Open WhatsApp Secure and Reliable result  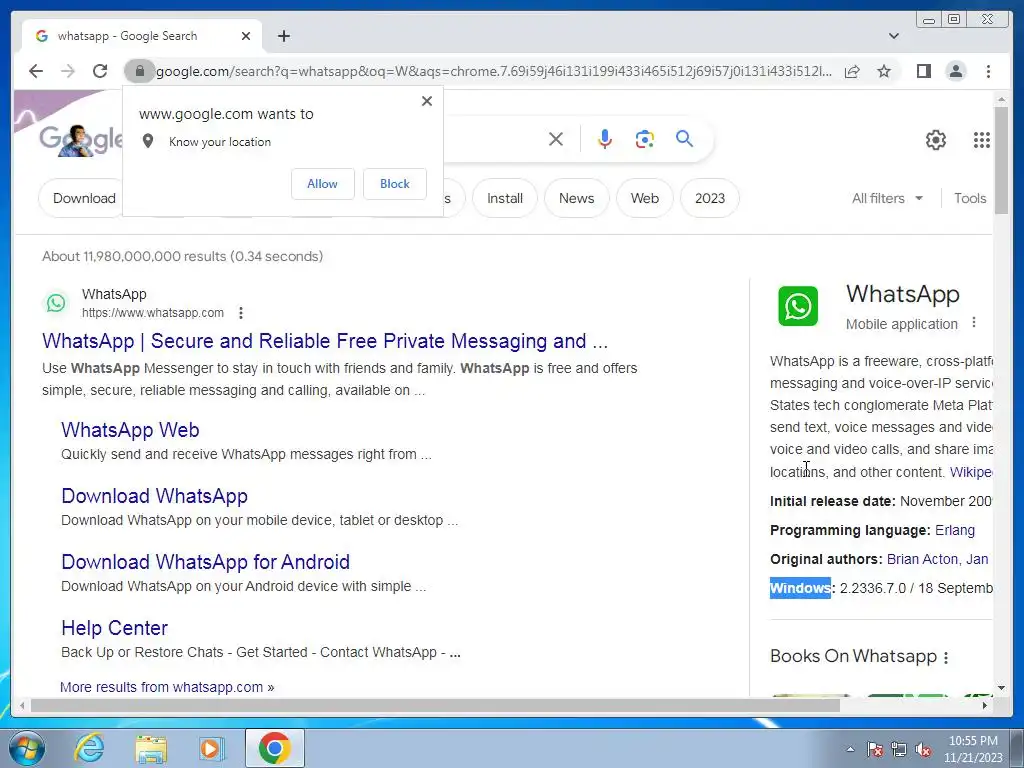pyautogui.click(x=325, y=341)
